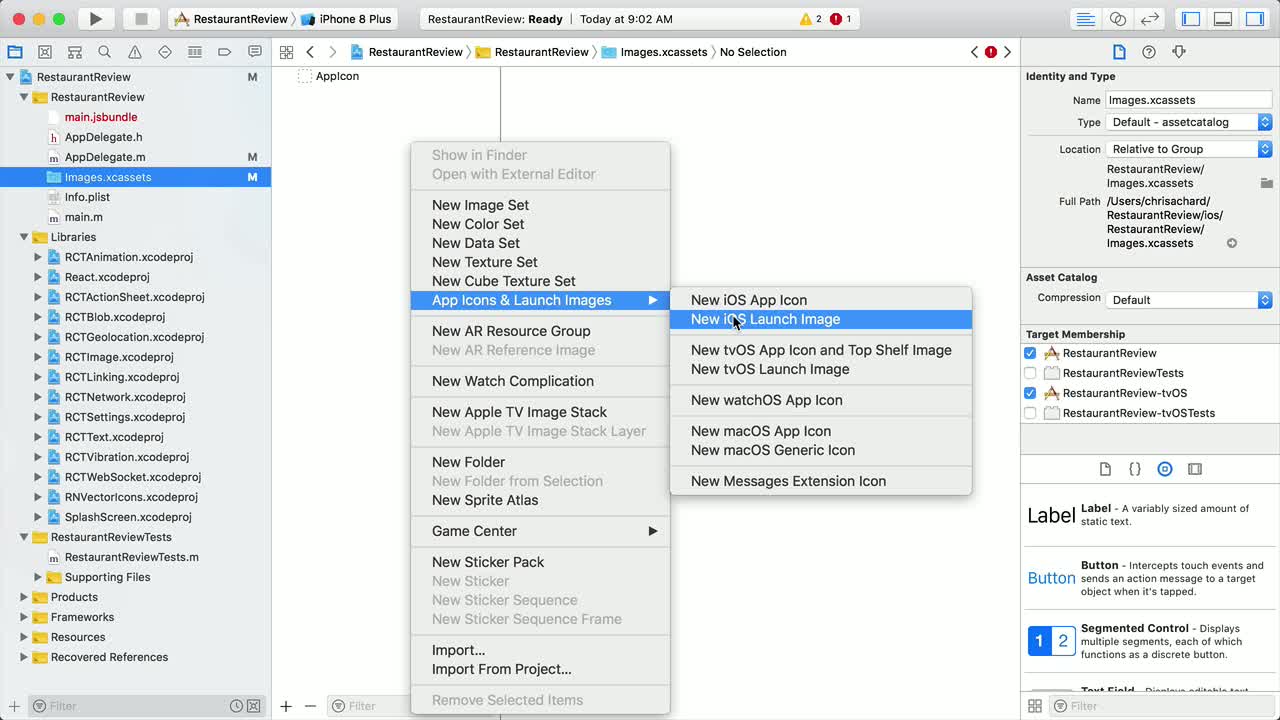Open the Type dropdown (Default - assetcatalog)

coord(1189,122)
